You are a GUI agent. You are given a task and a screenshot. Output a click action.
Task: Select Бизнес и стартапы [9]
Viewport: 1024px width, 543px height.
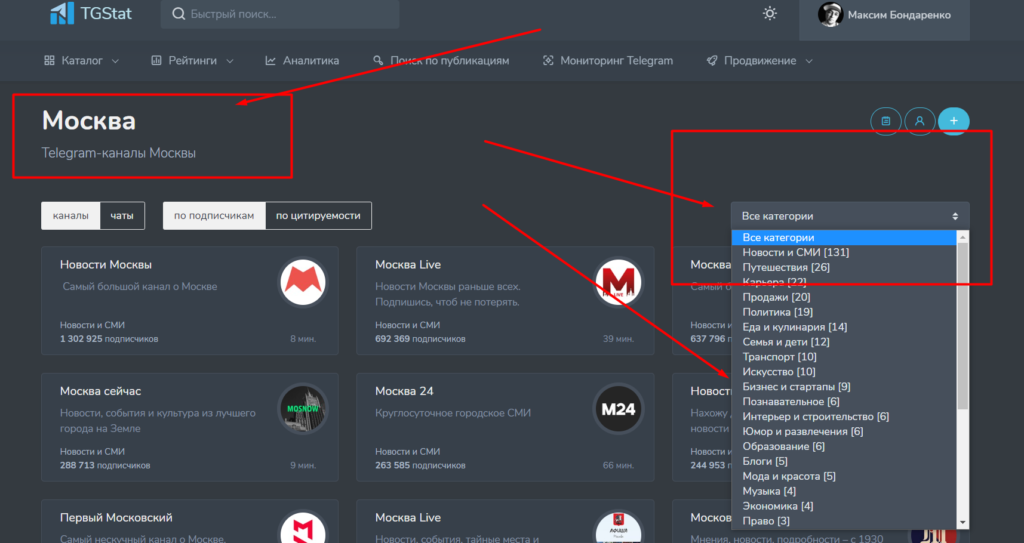pos(844,387)
